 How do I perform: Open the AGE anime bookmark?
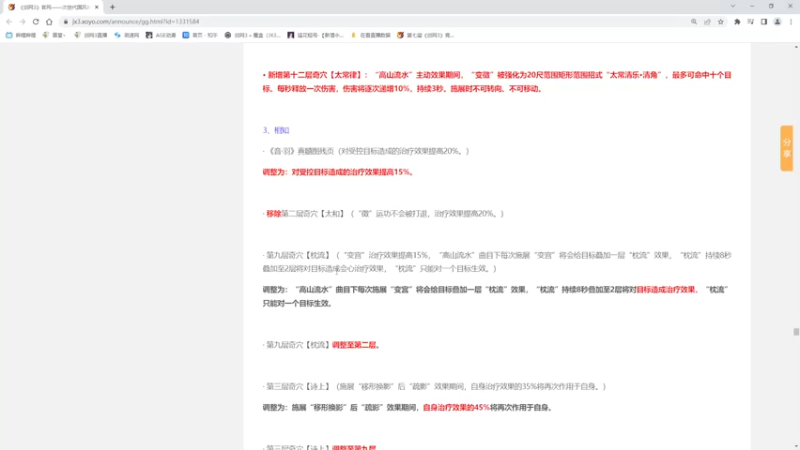pyautogui.click(x=161, y=35)
